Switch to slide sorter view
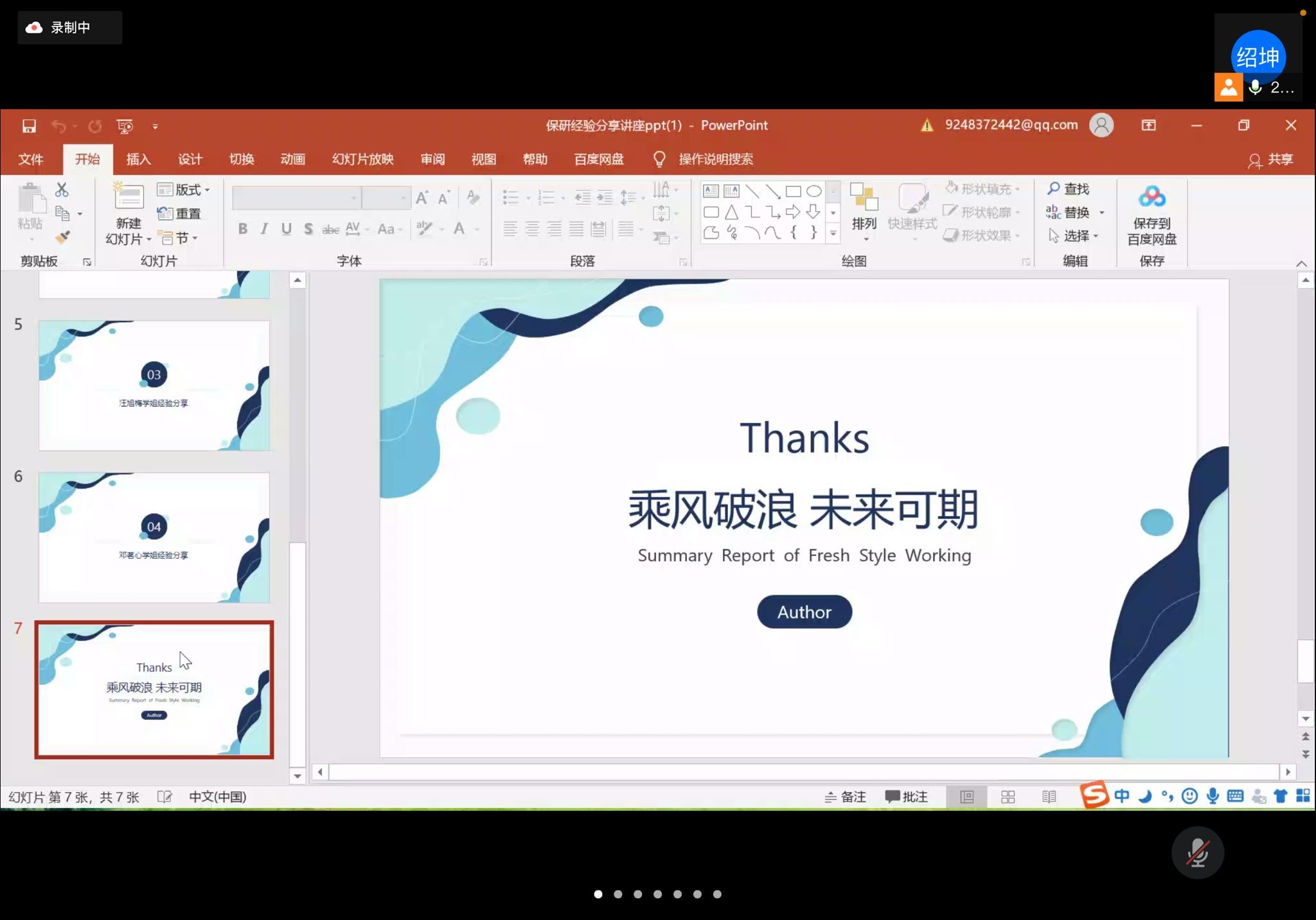This screenshot has height=920, width=1316. click(1008, 797)
